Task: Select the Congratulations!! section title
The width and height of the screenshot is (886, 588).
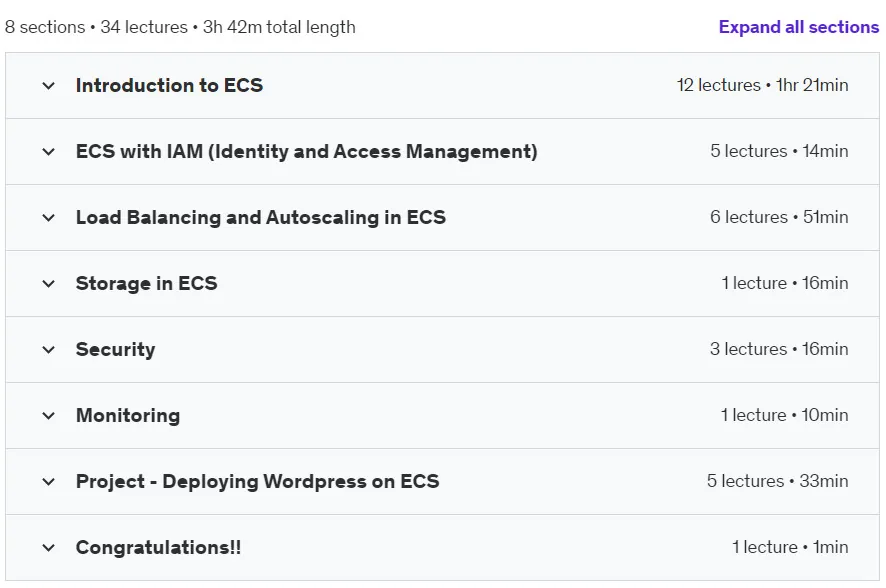Action: coord(158,547)
